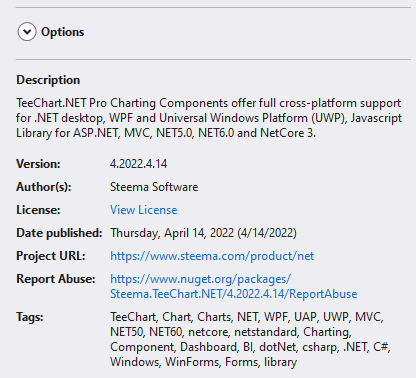
Task: Click the Project URL label
Action: (51, 256)
